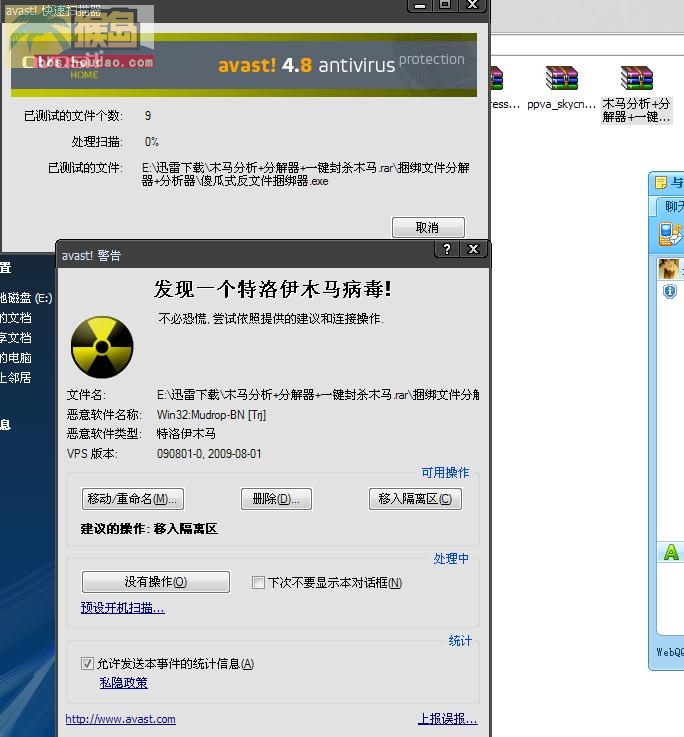Click the scan progress value 0%
684x737 pixels.
152,141
